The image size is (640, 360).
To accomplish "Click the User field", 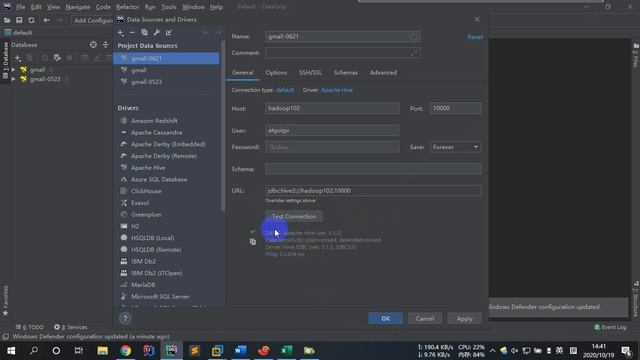I will tap(332, 131).
